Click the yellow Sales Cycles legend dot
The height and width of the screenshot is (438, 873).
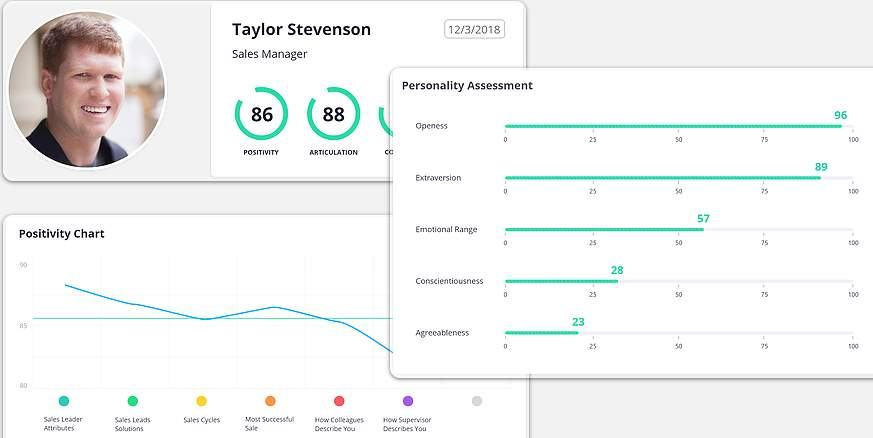point(202,401)
